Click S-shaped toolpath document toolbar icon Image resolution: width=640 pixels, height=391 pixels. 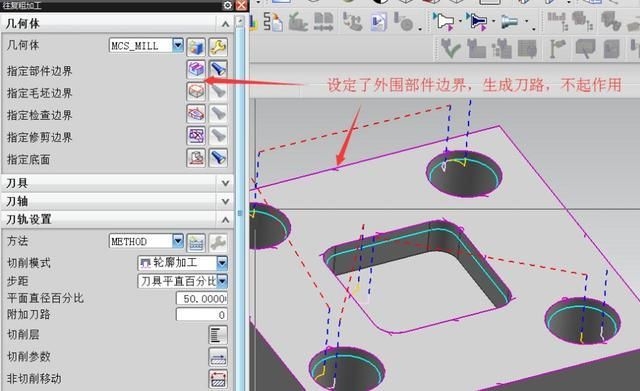pyautogui.click(x=273, y=21)
